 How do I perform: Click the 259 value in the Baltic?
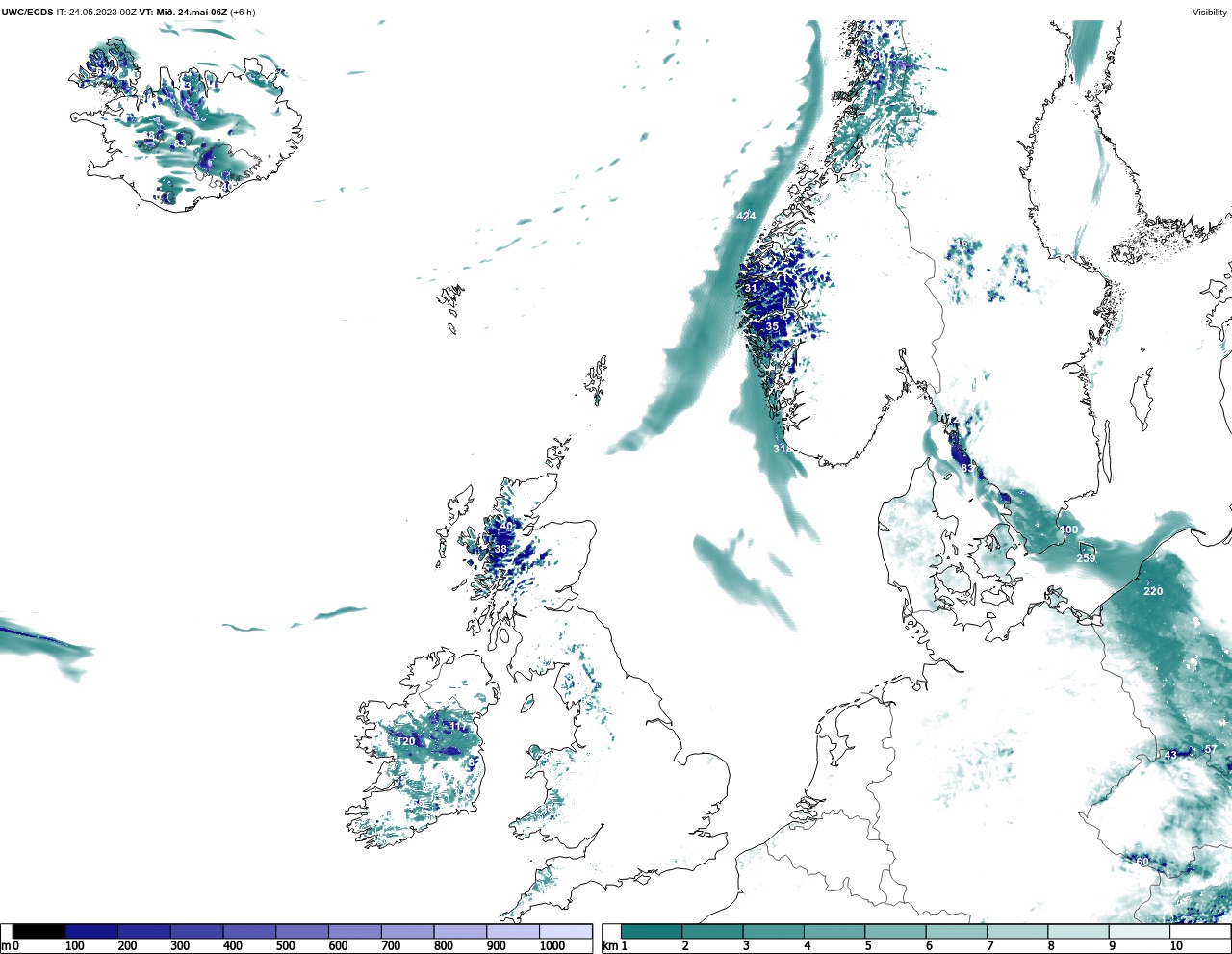click(1086, 558)
